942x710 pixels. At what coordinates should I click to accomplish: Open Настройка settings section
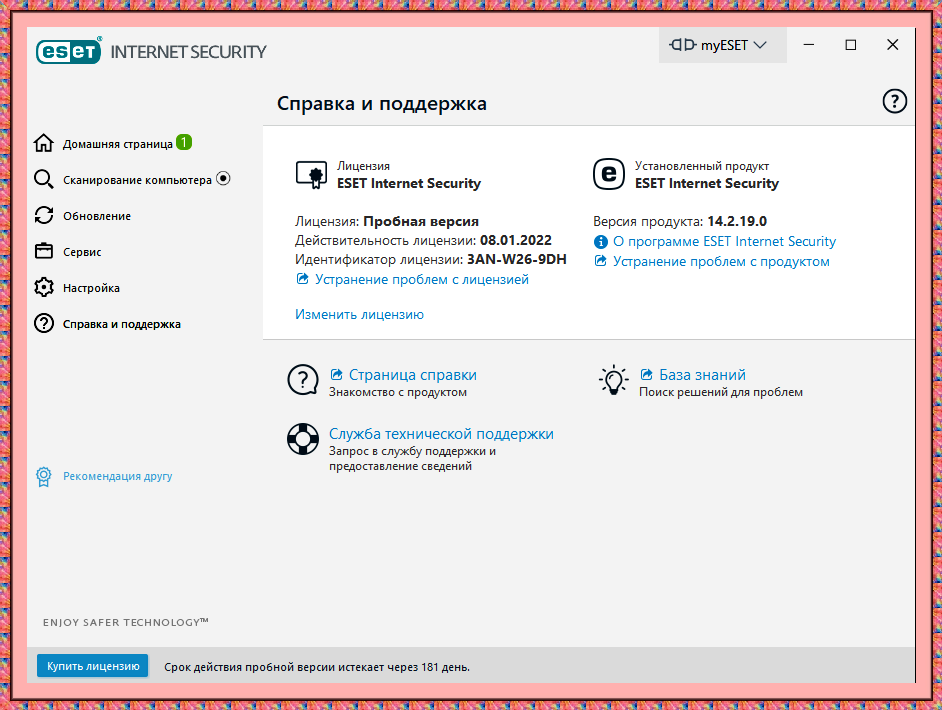(x=91, y=288)
